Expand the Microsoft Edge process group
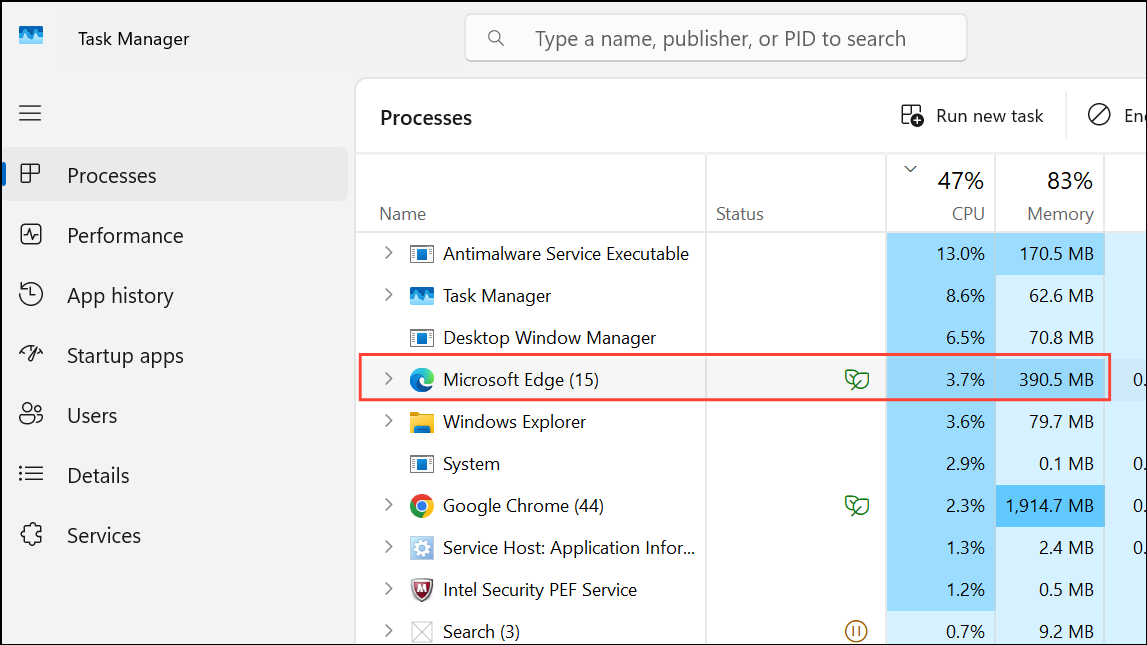 389,379
